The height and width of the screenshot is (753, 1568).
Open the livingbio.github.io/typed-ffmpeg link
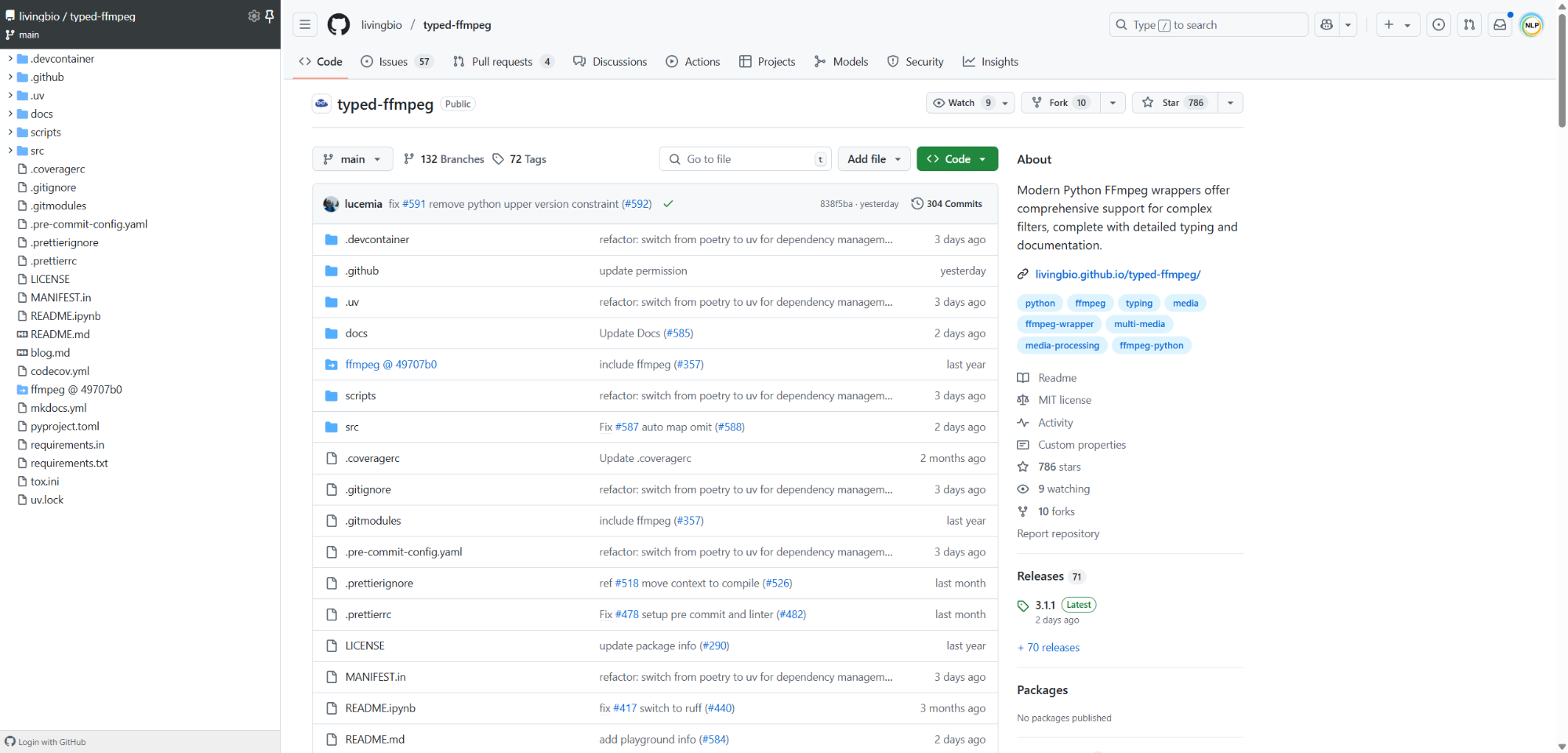click(1117, 275)
